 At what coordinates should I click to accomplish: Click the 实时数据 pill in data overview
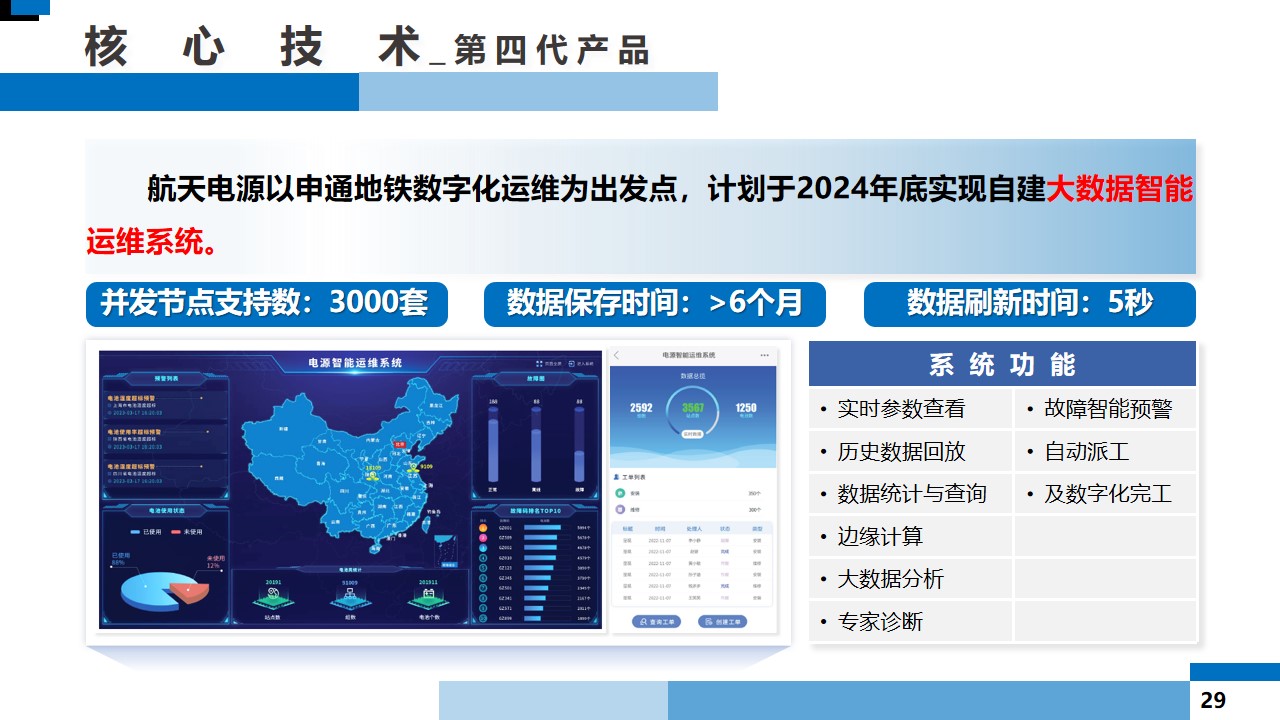(692, 435)
